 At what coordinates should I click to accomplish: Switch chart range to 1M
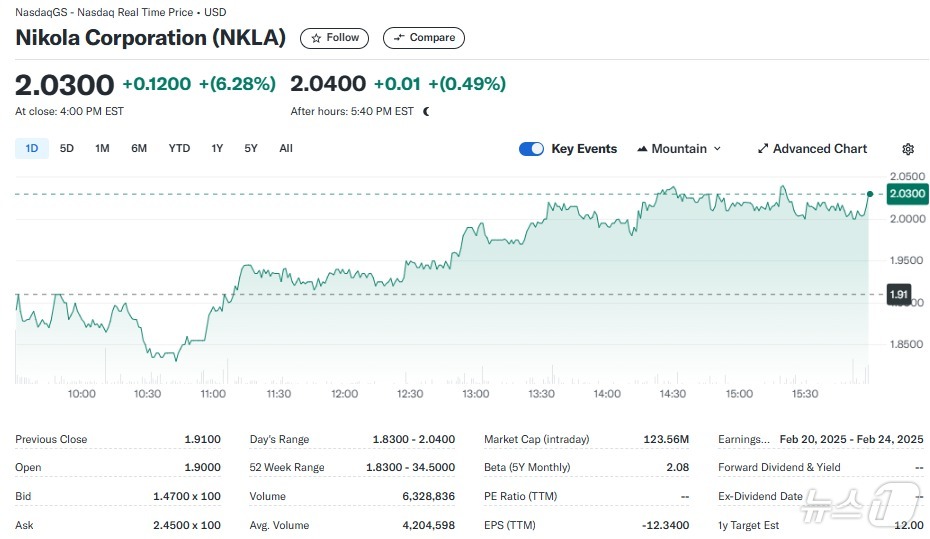tap(102, 148)
